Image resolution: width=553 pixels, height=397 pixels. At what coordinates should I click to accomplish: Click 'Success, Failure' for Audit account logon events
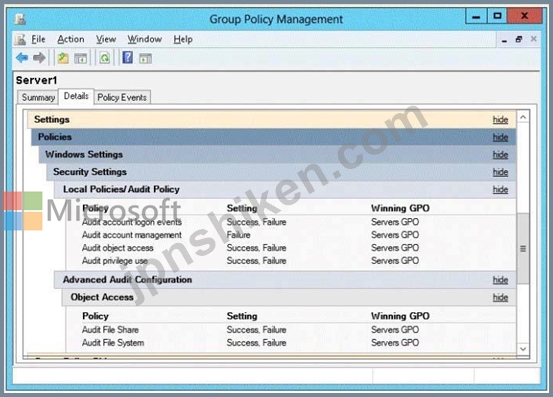pos(256,222)
